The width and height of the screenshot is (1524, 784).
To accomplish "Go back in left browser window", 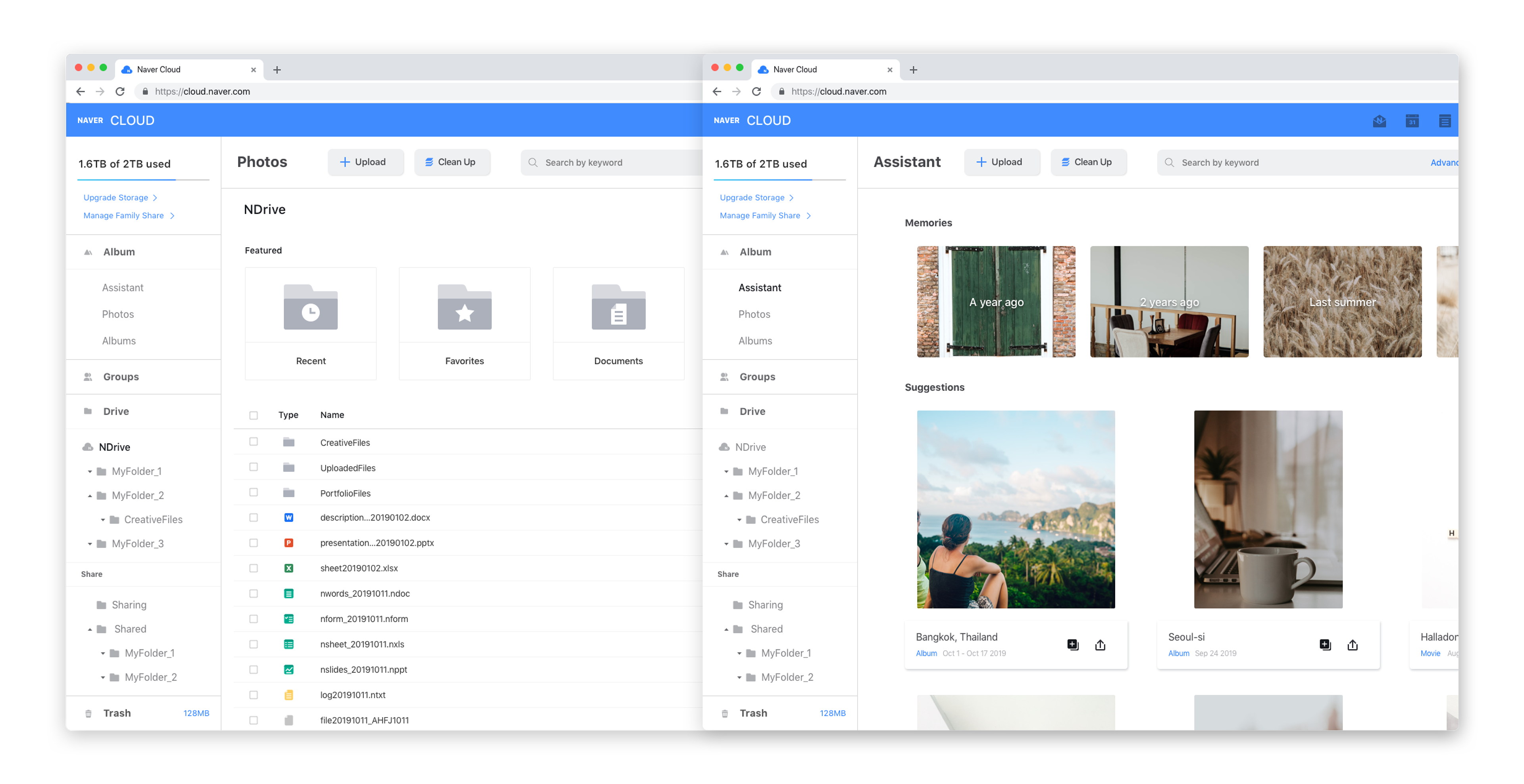I will click(81, 91).
